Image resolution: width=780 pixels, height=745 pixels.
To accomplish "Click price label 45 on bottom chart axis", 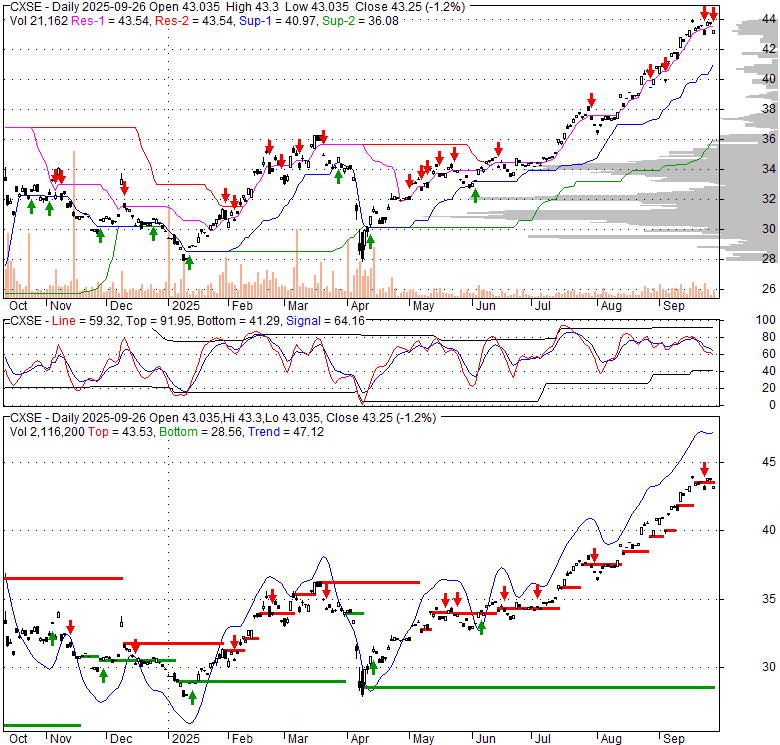I will point(769,462).
